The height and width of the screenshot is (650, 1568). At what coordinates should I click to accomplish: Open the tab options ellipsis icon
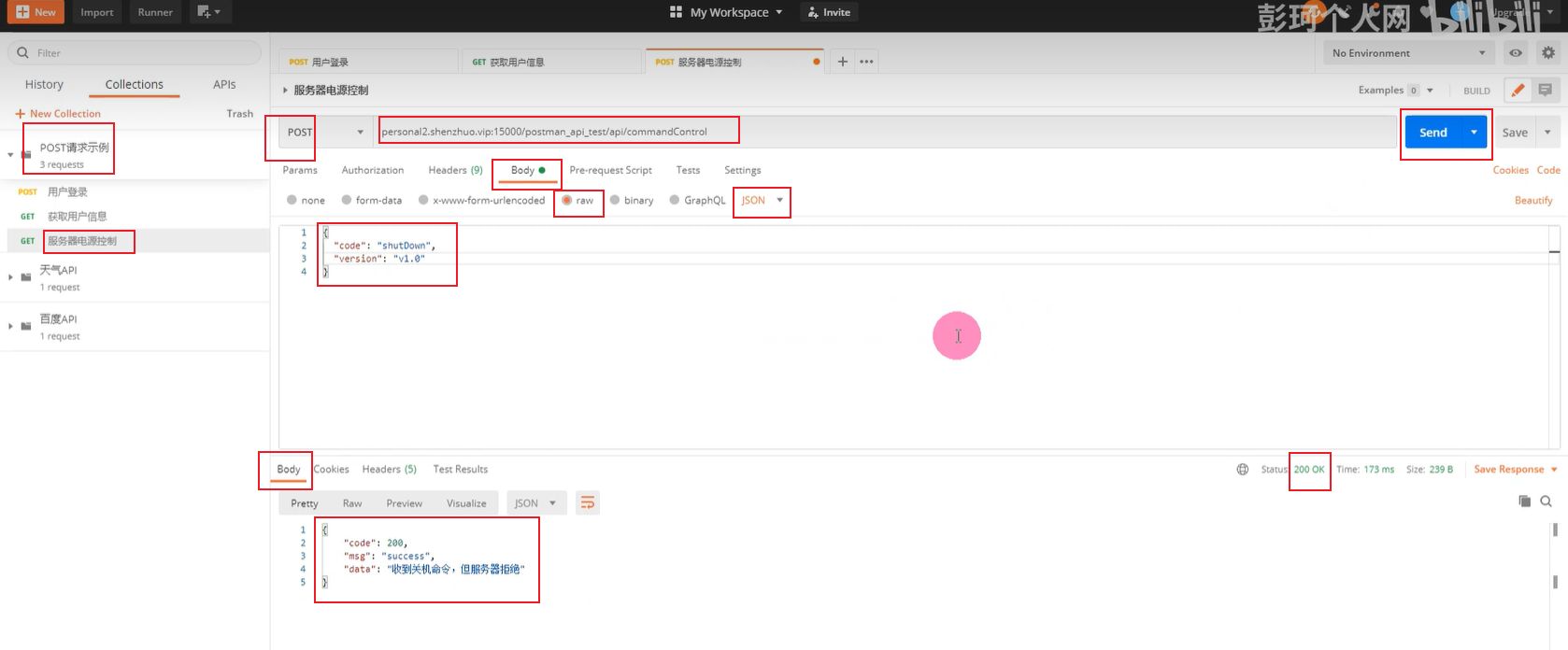coord(866,62)
